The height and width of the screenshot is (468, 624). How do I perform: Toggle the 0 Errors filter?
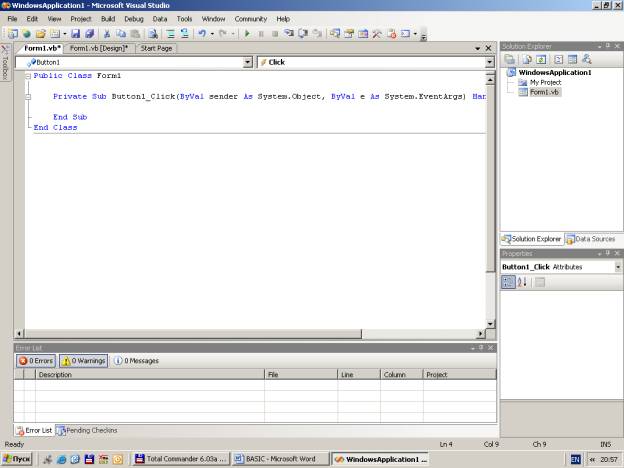[36, 361]
